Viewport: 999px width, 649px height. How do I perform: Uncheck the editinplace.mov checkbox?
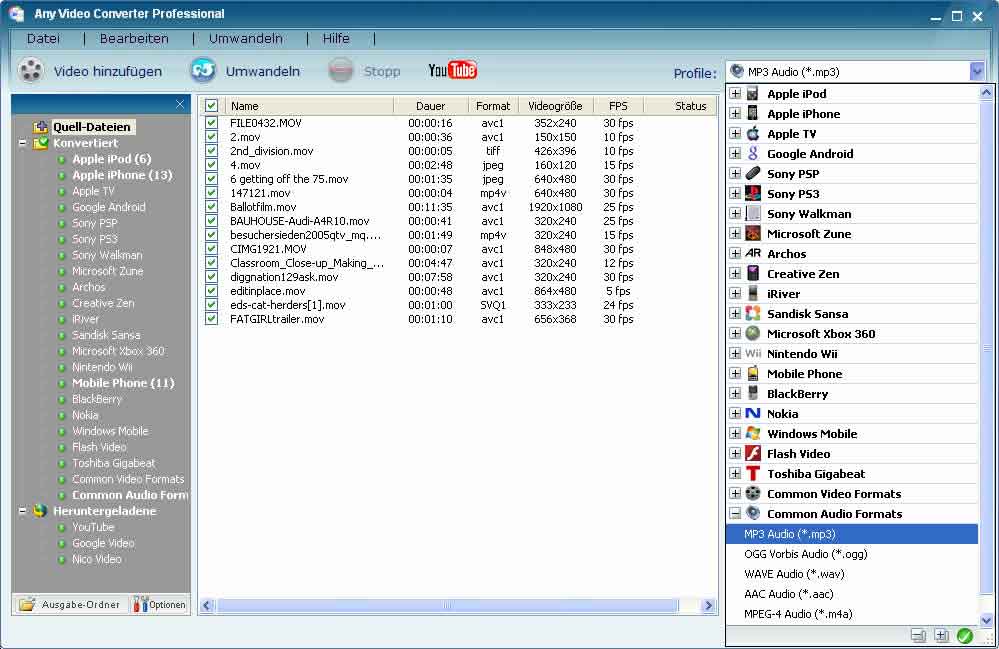[212, 290]
